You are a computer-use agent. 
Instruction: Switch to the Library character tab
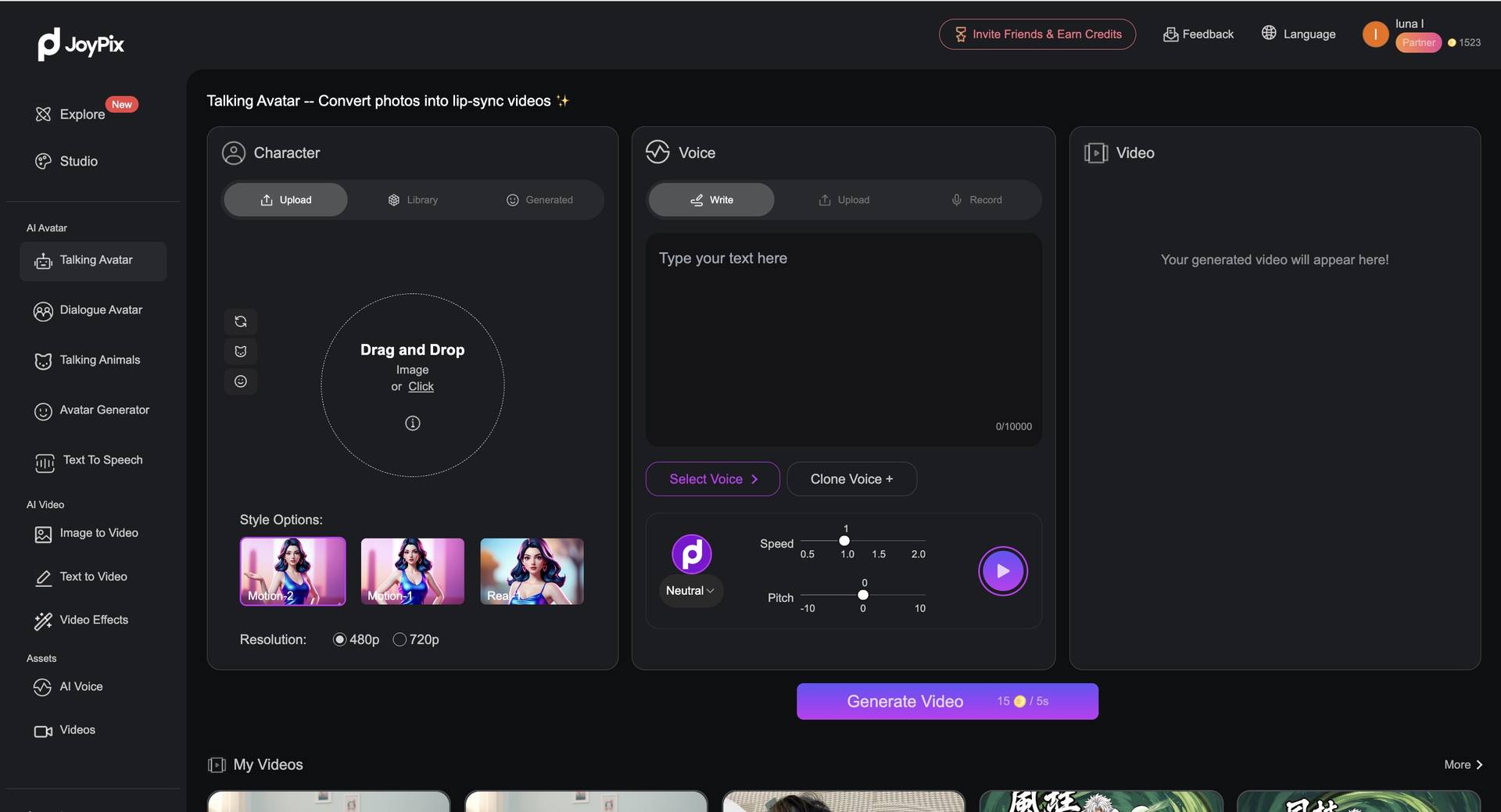[x=413, y=200]
